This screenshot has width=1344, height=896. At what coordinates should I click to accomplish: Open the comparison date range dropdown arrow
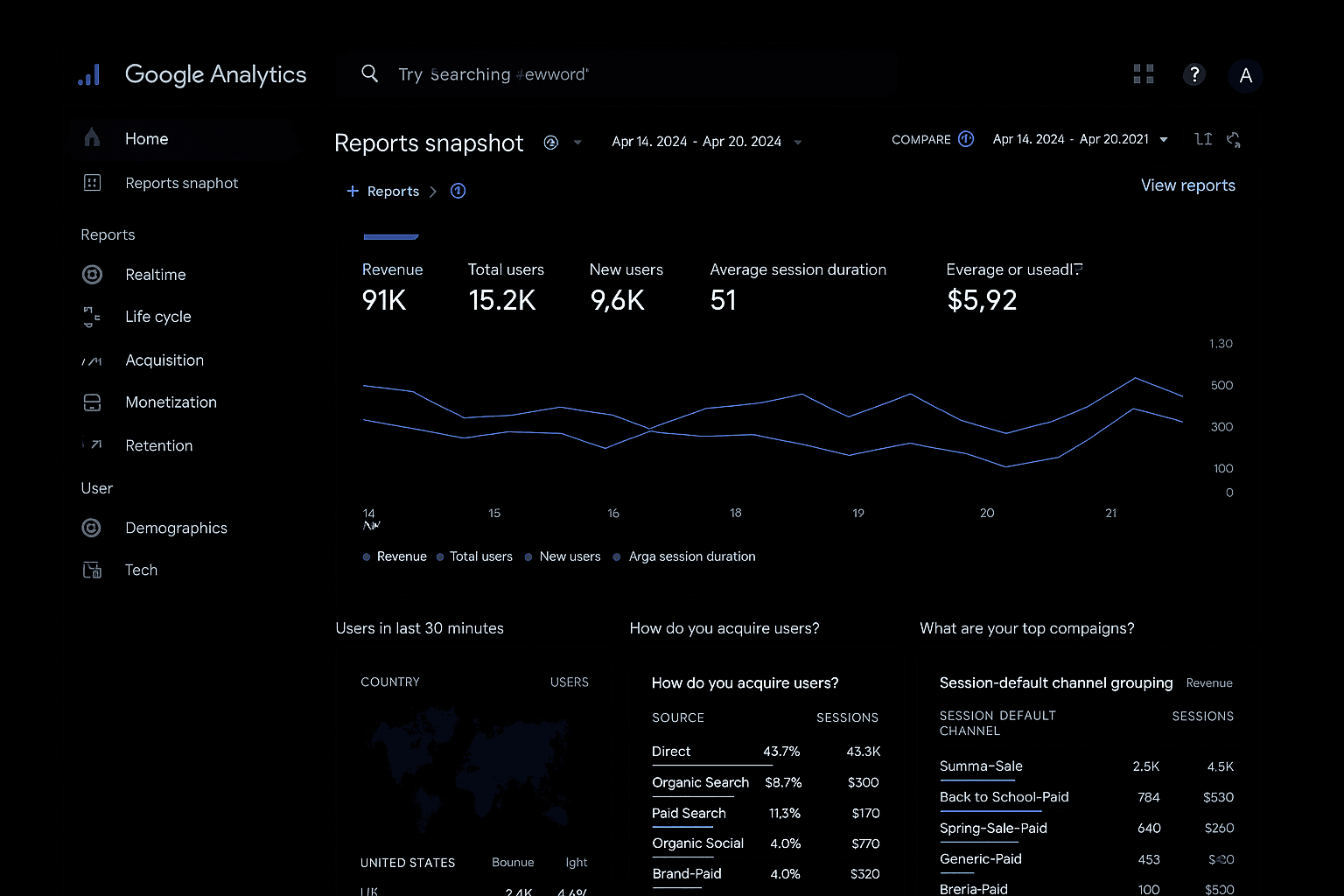coord(1164,139)
